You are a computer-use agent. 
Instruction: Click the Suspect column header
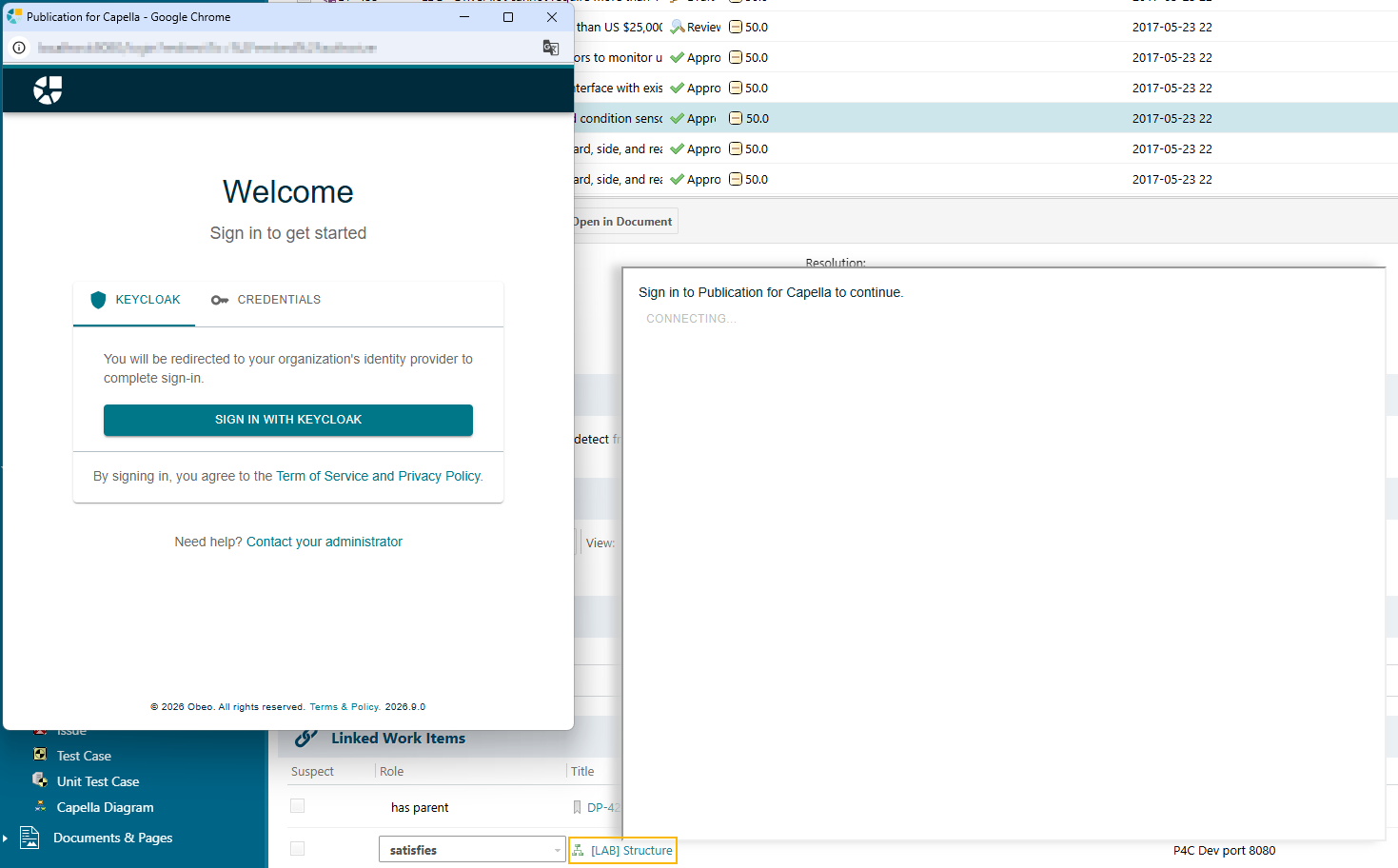point(312,771)
